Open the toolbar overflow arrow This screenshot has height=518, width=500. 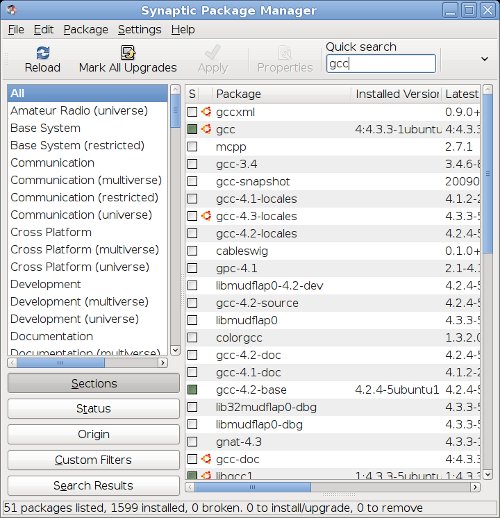[x=485, y=59]
